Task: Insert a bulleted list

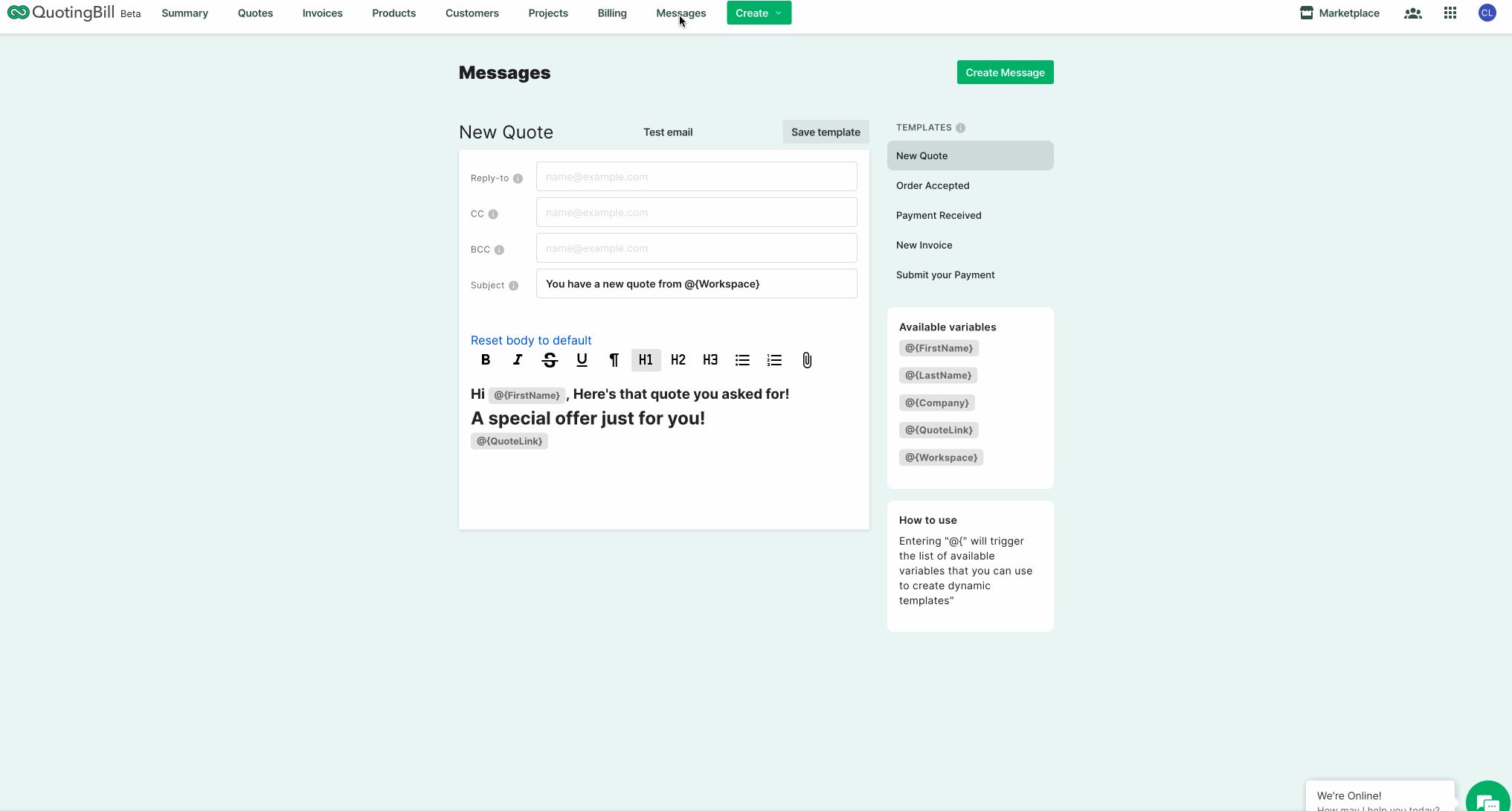Action: click(x=742, y=360)
